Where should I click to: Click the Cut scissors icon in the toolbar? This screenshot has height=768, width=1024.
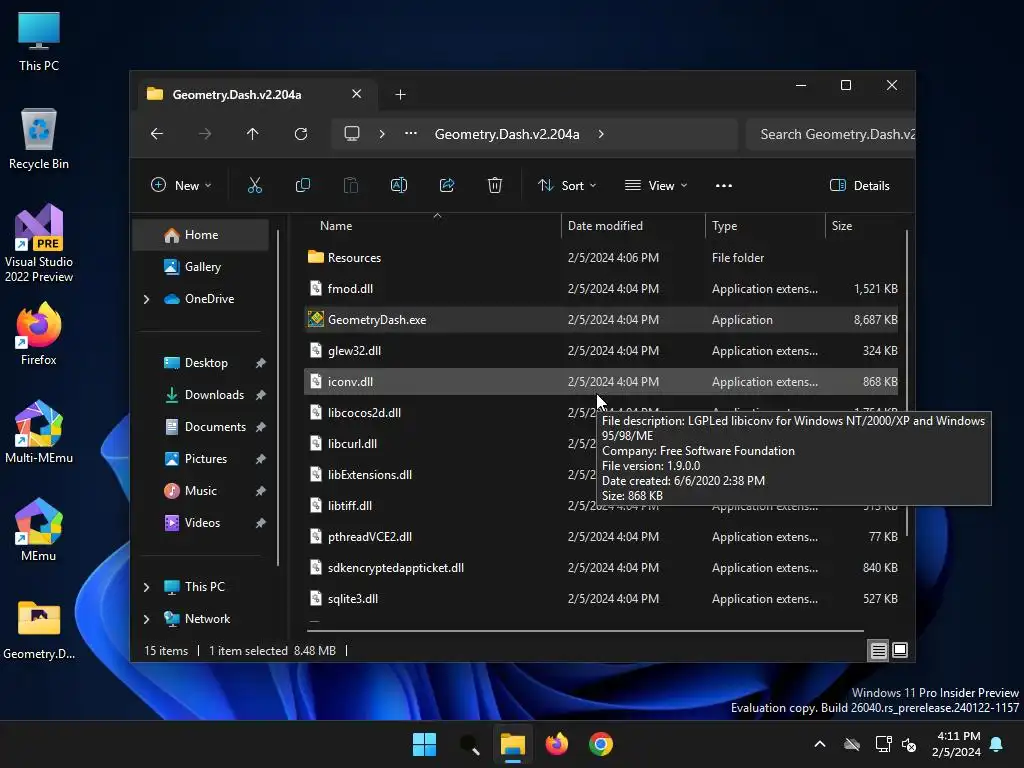255,185
